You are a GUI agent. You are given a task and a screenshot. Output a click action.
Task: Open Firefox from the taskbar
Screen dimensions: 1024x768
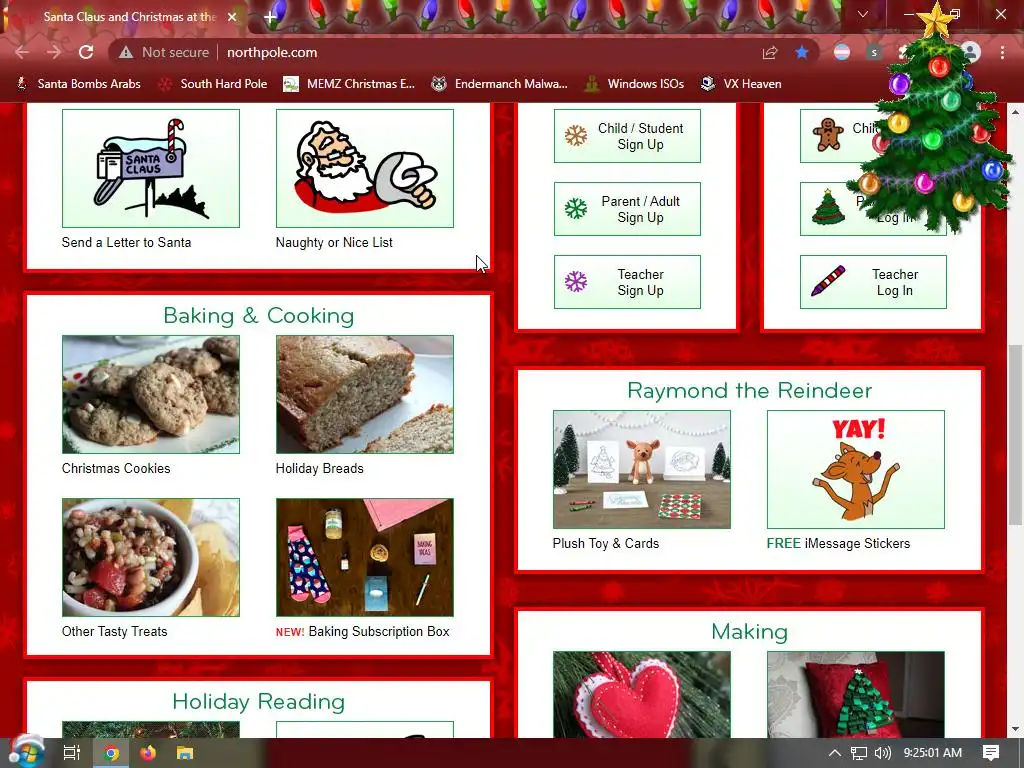148,753
